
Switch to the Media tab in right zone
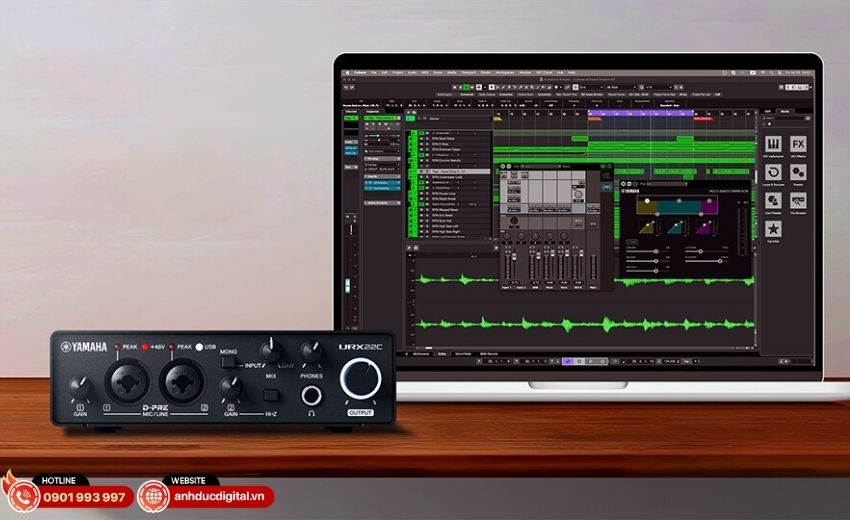[785, 111]
